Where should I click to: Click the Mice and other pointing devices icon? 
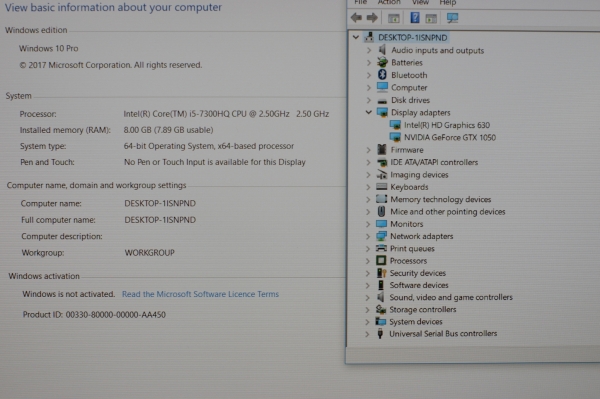[382, 211]
